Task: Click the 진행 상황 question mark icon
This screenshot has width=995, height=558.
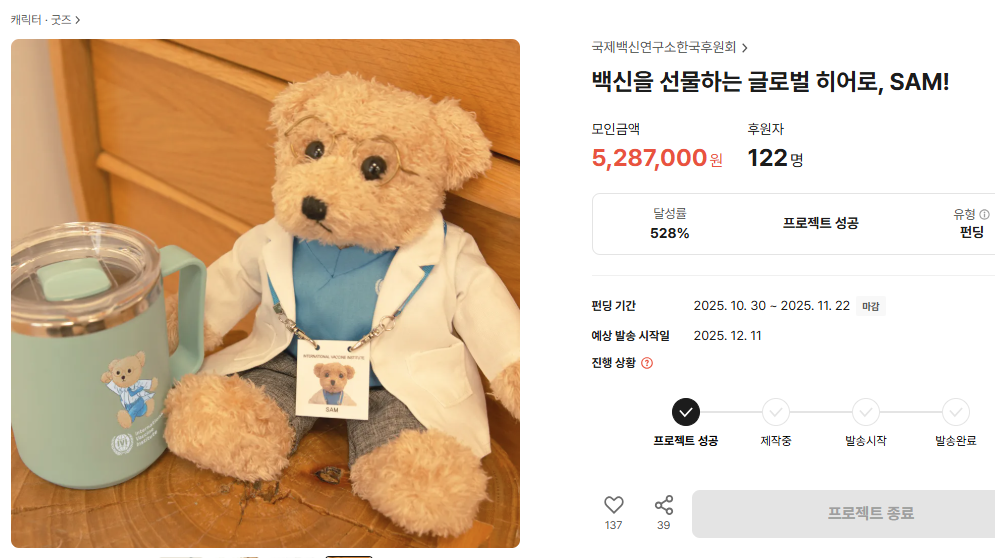Action: click(x=647, y=363)
